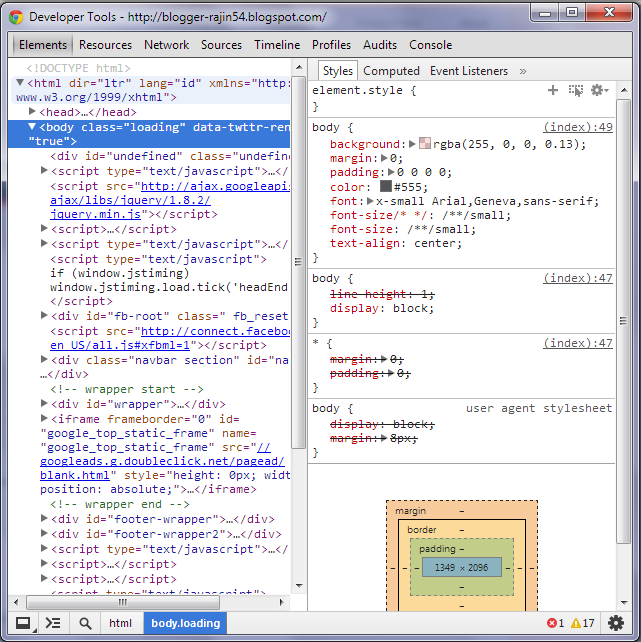Open #555 color swatch picker

tap(386, 186)
